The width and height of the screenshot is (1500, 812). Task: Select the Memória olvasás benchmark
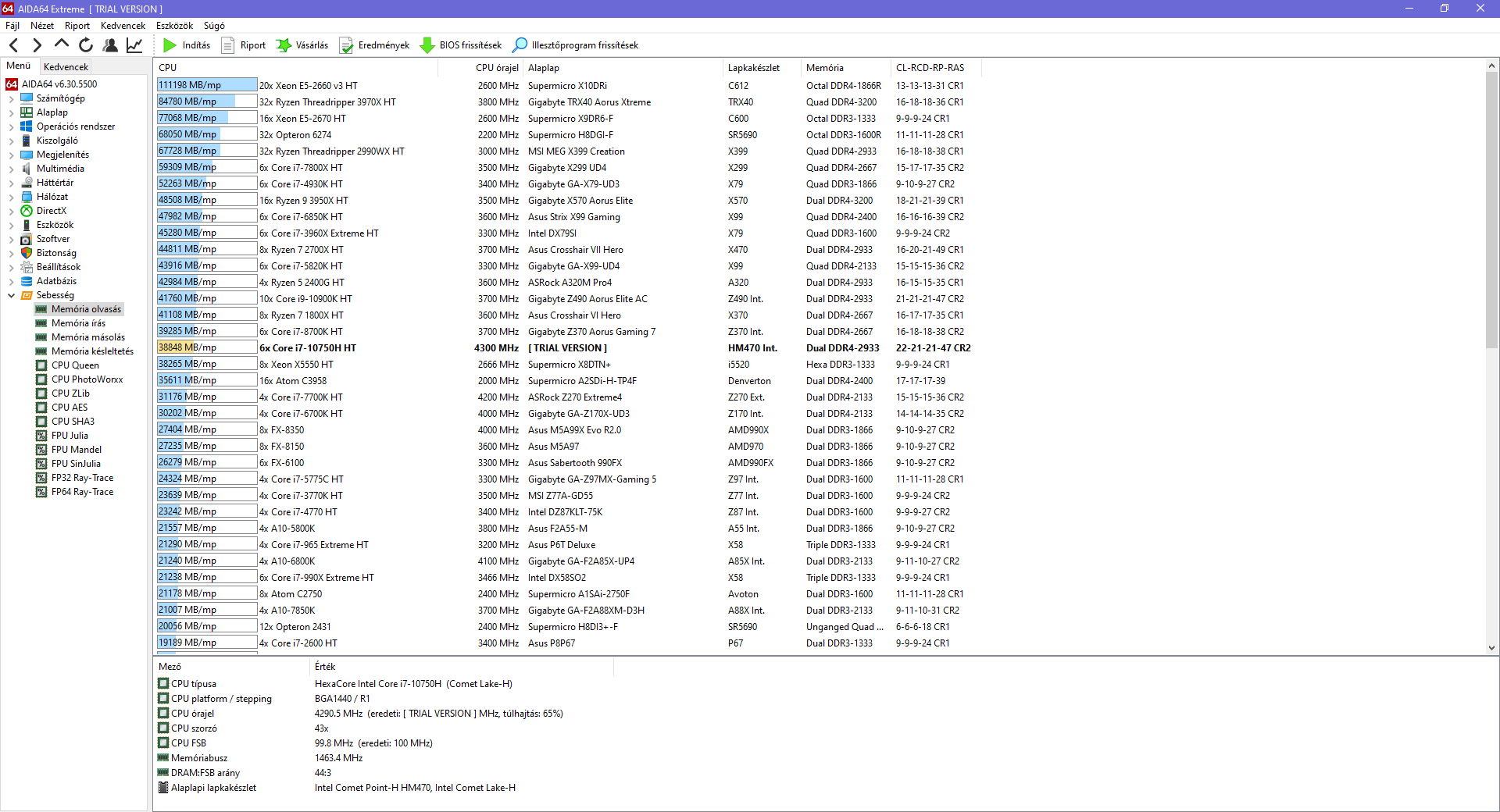tap(86, 309)
